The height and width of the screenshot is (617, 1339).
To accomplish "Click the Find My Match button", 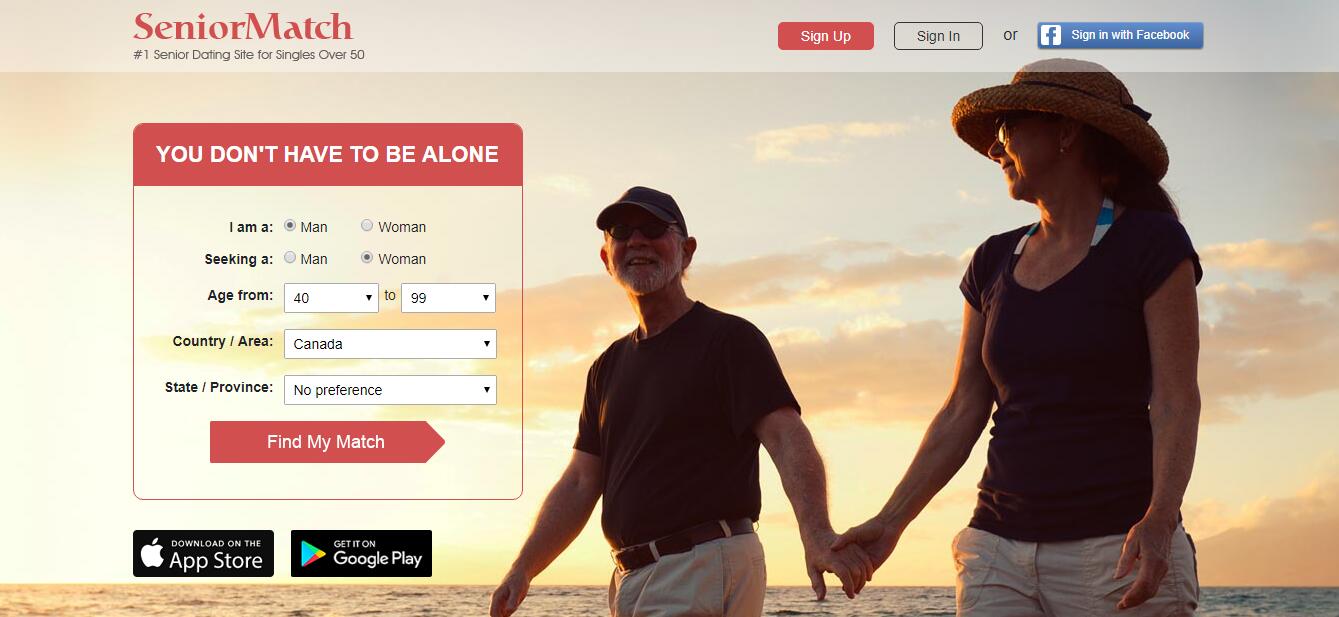I will tap(327, 442).
